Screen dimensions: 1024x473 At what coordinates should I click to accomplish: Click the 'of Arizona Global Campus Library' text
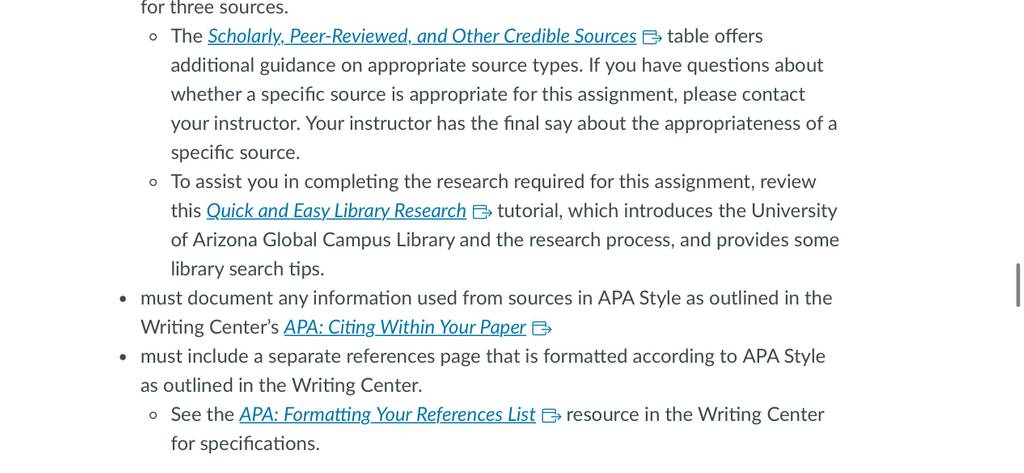point(313,240)
